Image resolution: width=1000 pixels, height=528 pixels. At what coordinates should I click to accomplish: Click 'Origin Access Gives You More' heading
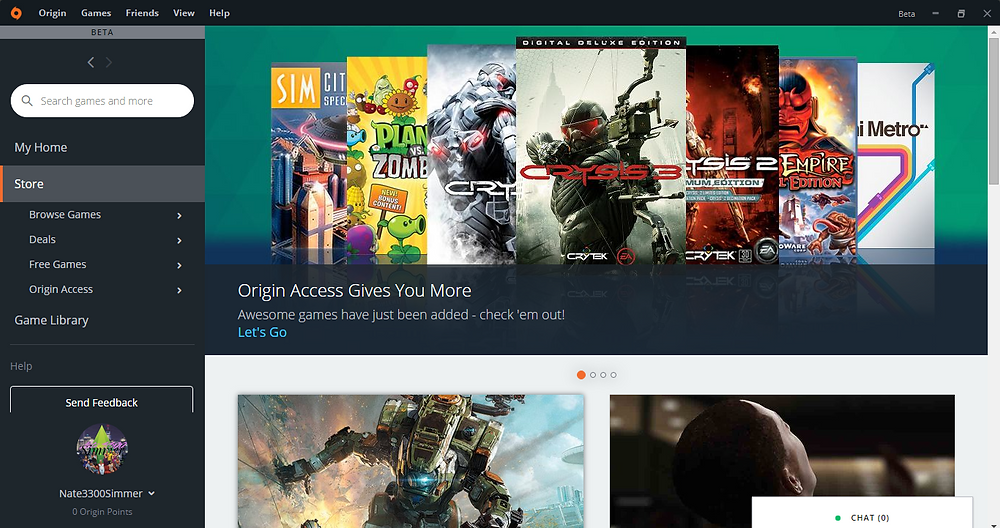pos(355,290)
